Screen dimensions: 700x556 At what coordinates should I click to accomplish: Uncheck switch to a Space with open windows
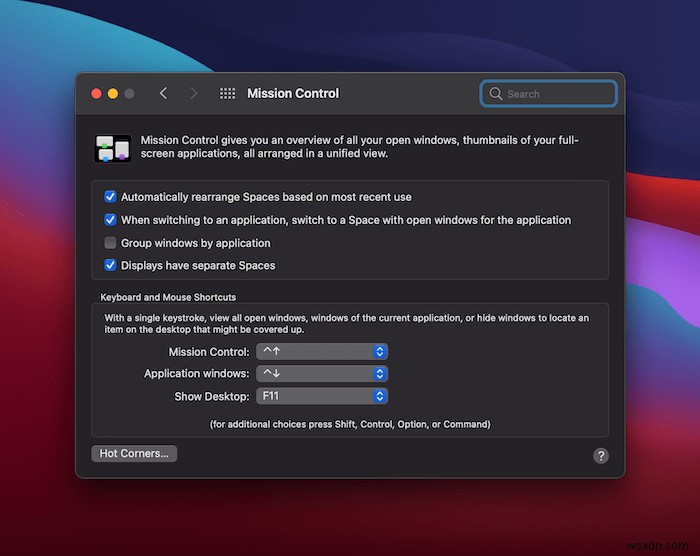110,220
